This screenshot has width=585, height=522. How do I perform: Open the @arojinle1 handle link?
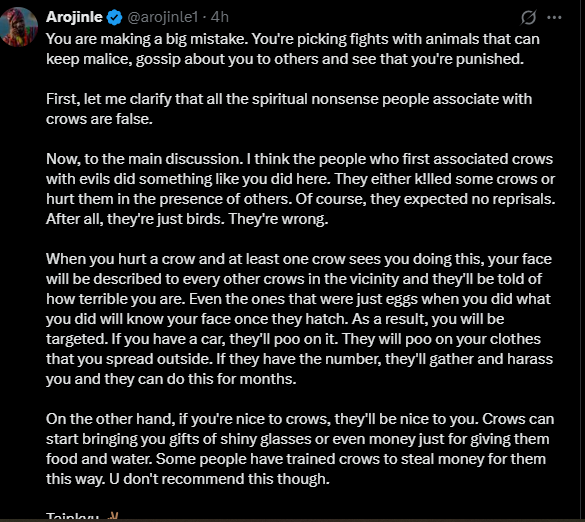(x=162, y=17)
